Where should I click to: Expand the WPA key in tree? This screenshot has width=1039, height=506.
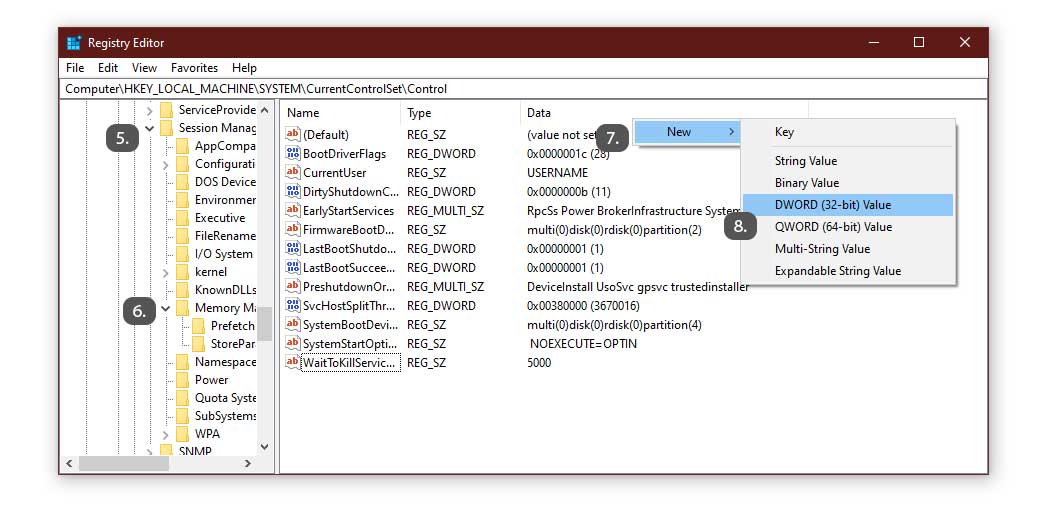[166, 434]
